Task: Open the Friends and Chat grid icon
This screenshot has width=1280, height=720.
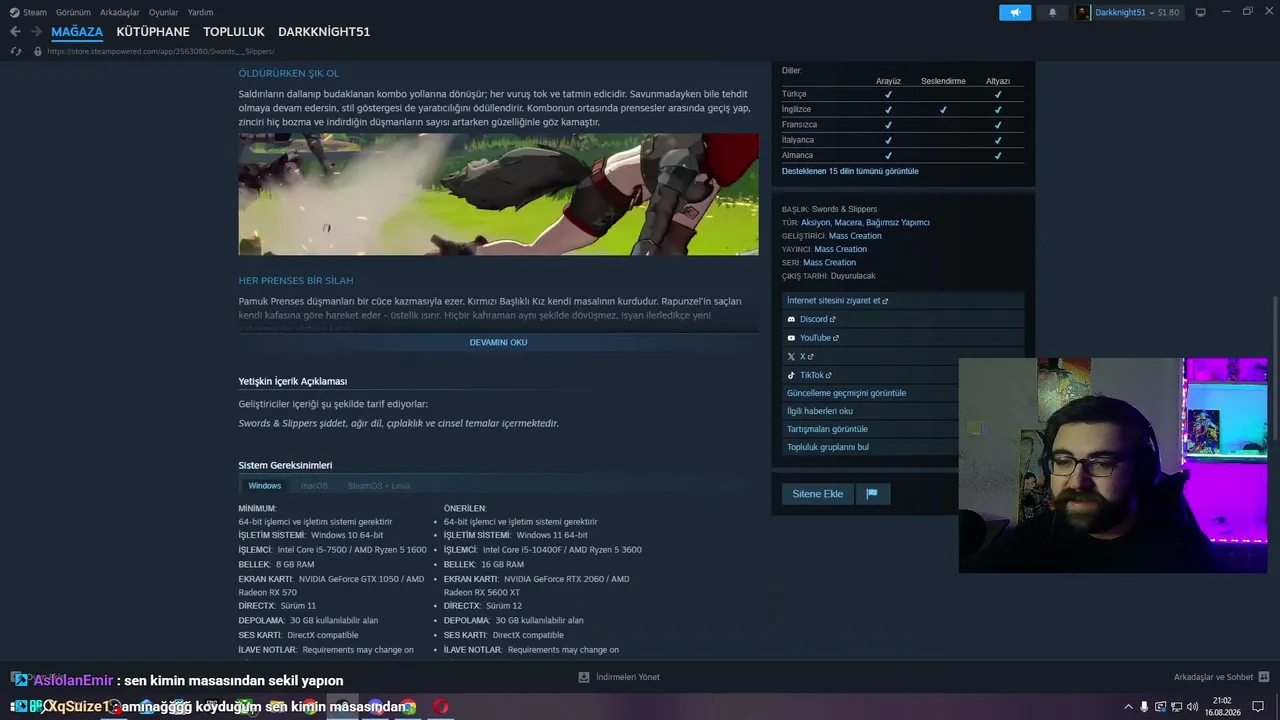Action: point(1264,677)
